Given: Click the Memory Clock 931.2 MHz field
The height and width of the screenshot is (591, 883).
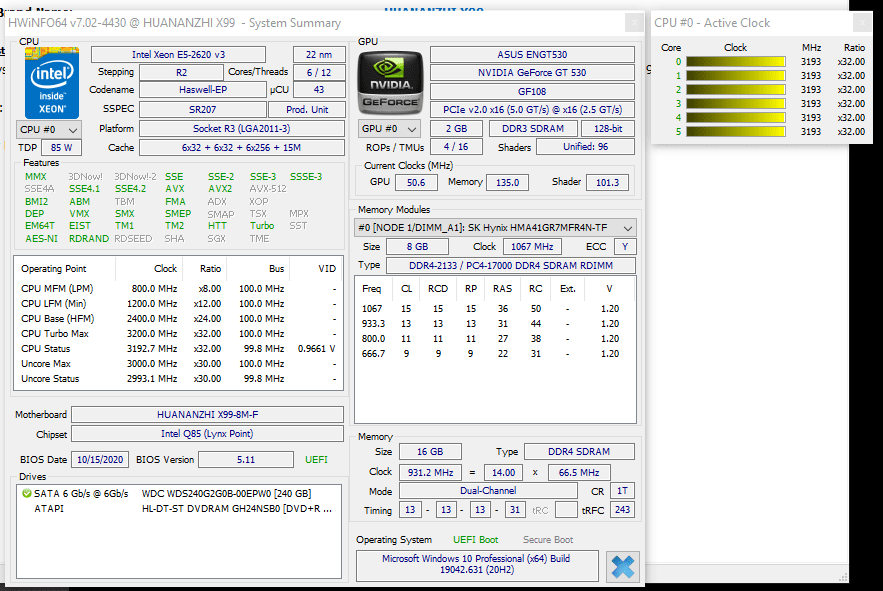Looking at the screenshot, I should pos(430,473).
